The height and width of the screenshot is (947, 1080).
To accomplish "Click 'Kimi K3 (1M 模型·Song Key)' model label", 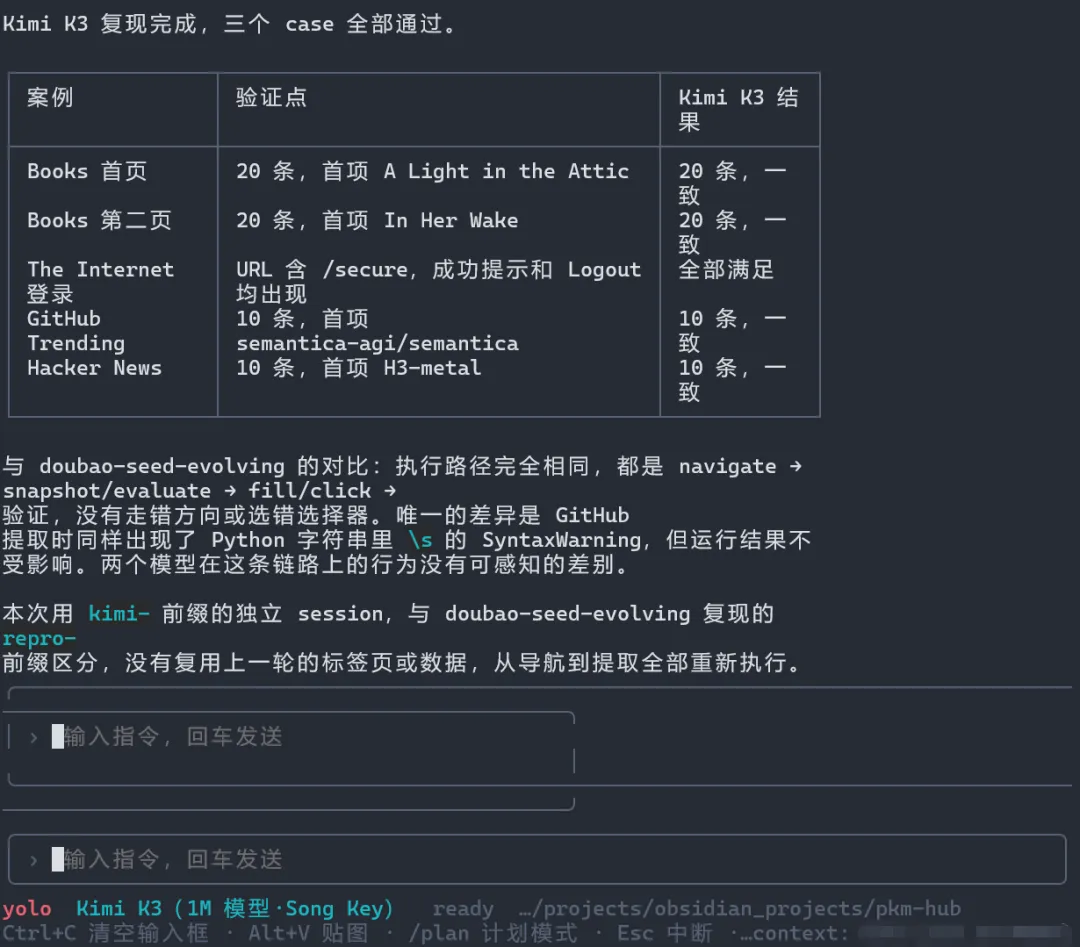I will pyautogui.click(x=234, y=908).
